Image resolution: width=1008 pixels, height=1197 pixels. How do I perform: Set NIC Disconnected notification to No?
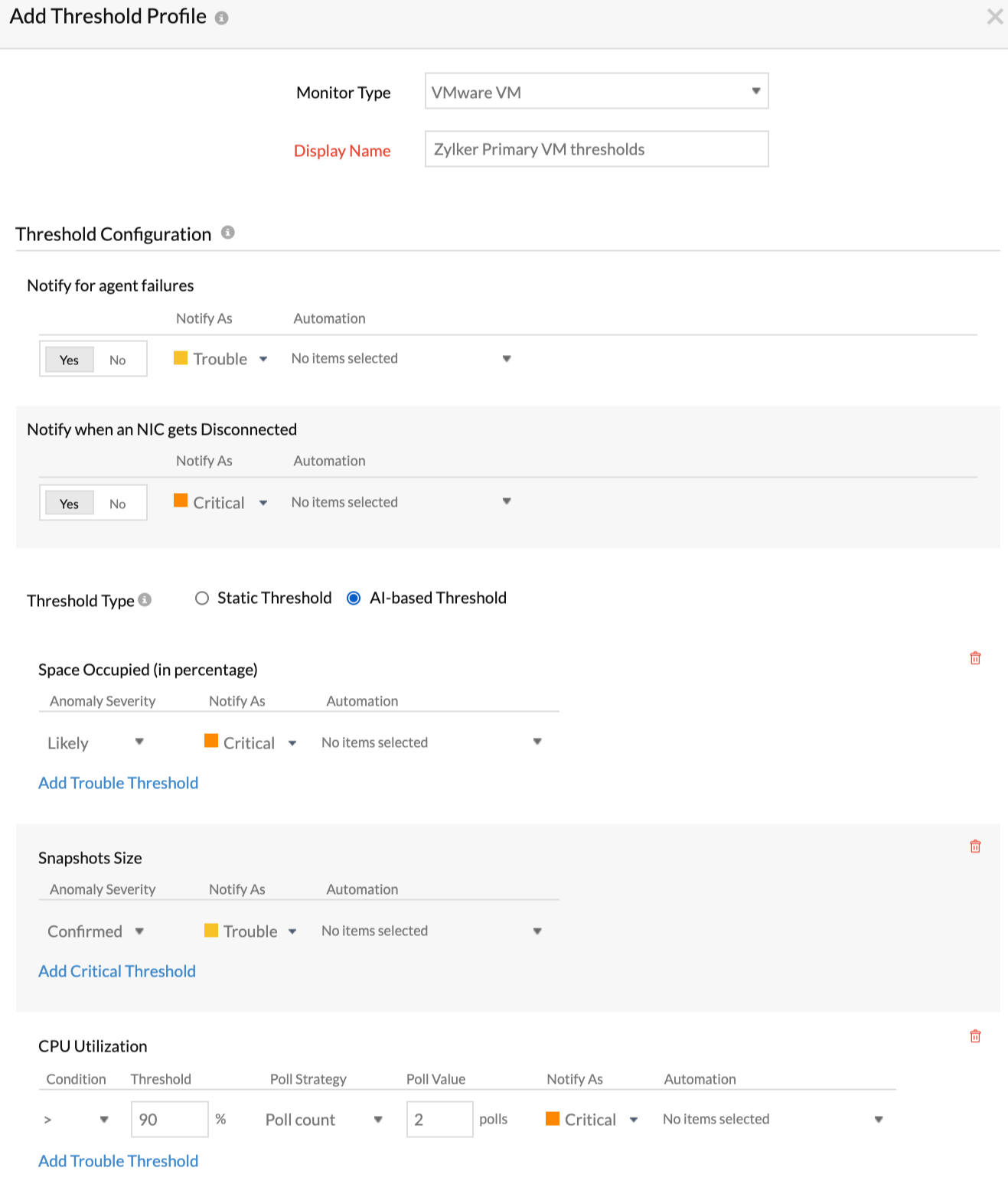pyautogui.click(x=117, y=504)
